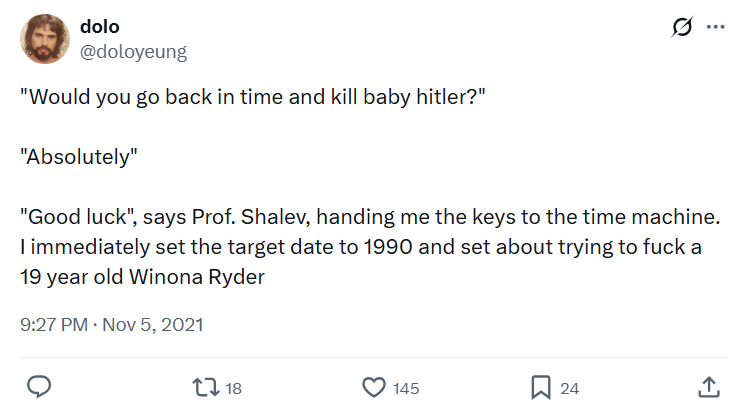The width and height of the screenshot is (742, 410).
Task: Click the "Good luck" Prof. Shalev sentence
Action: click(370, 217)
